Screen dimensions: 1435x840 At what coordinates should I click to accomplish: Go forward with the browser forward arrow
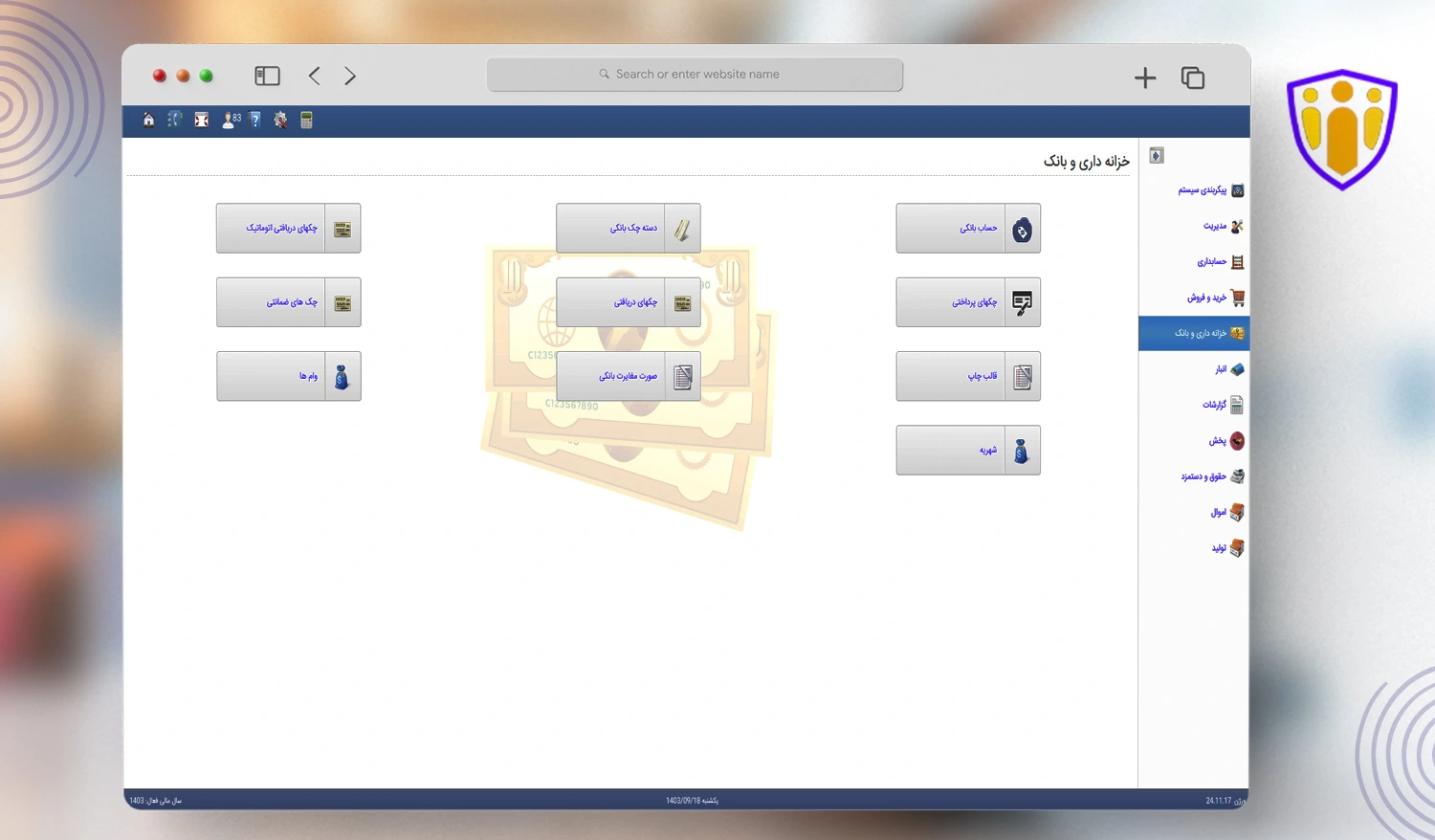click(x=350, y=76)
